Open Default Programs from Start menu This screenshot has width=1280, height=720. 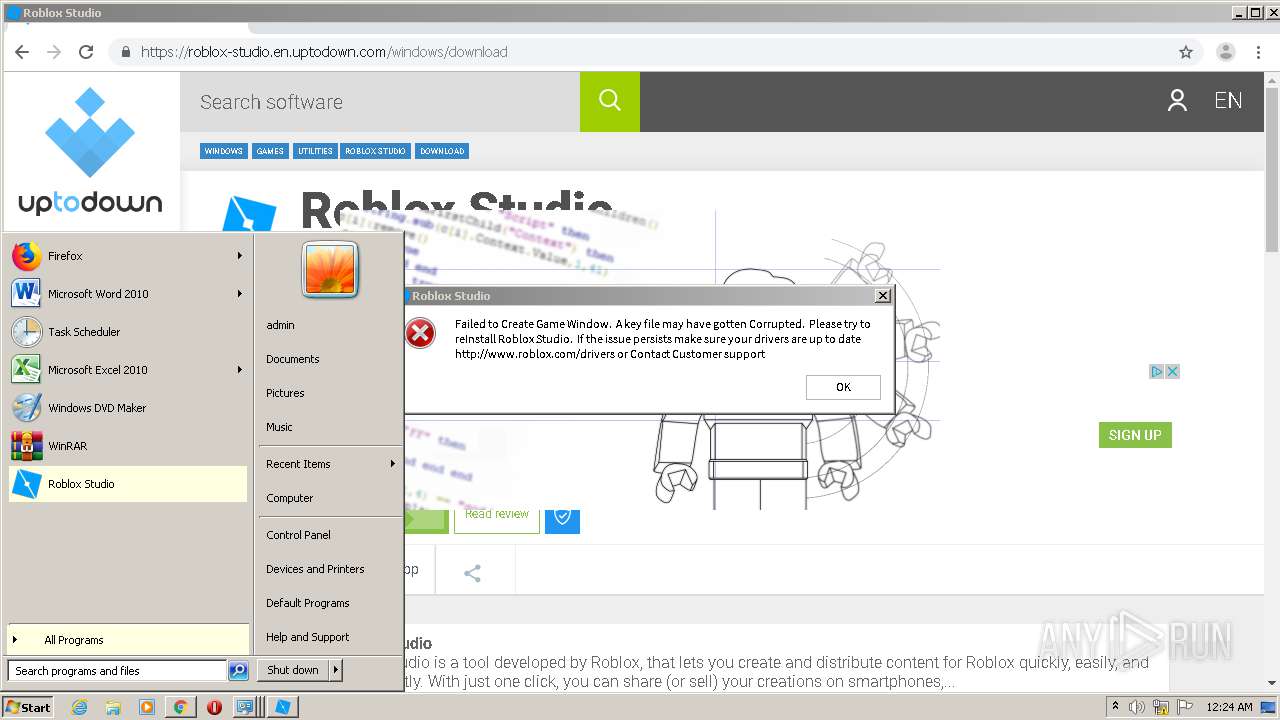tap(308, 603)
